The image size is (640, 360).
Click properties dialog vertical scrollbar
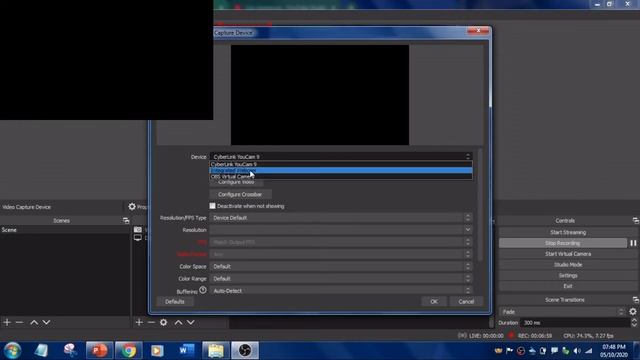tap(480, 205)
